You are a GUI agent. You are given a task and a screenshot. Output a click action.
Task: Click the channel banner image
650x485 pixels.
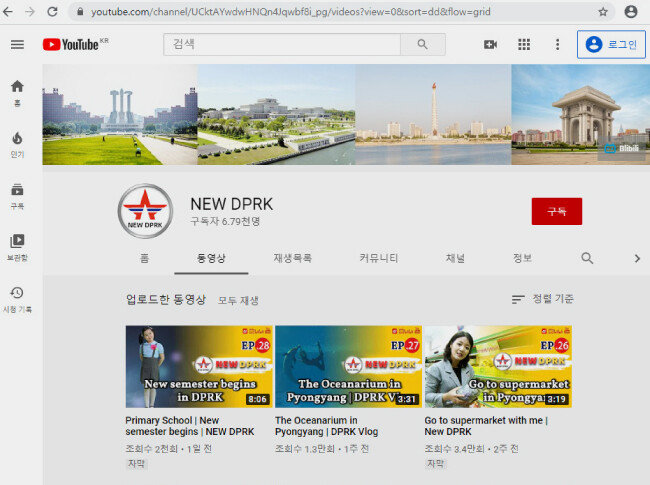(346, 114)
